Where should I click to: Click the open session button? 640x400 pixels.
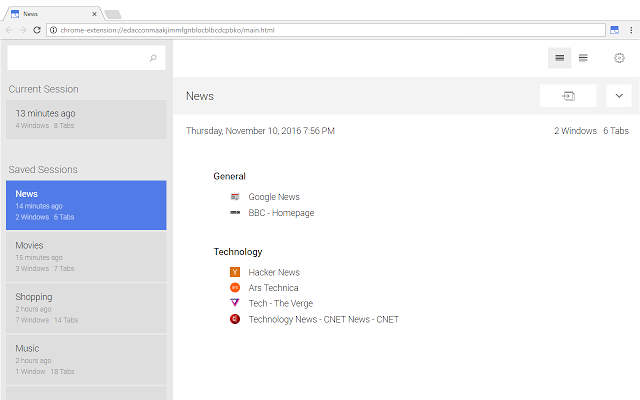tap(568, 96)
